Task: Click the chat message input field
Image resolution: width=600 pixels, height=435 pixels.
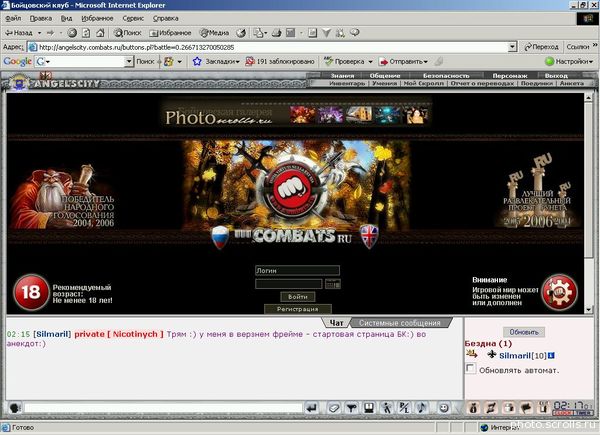Action: (x=163, y=408)
